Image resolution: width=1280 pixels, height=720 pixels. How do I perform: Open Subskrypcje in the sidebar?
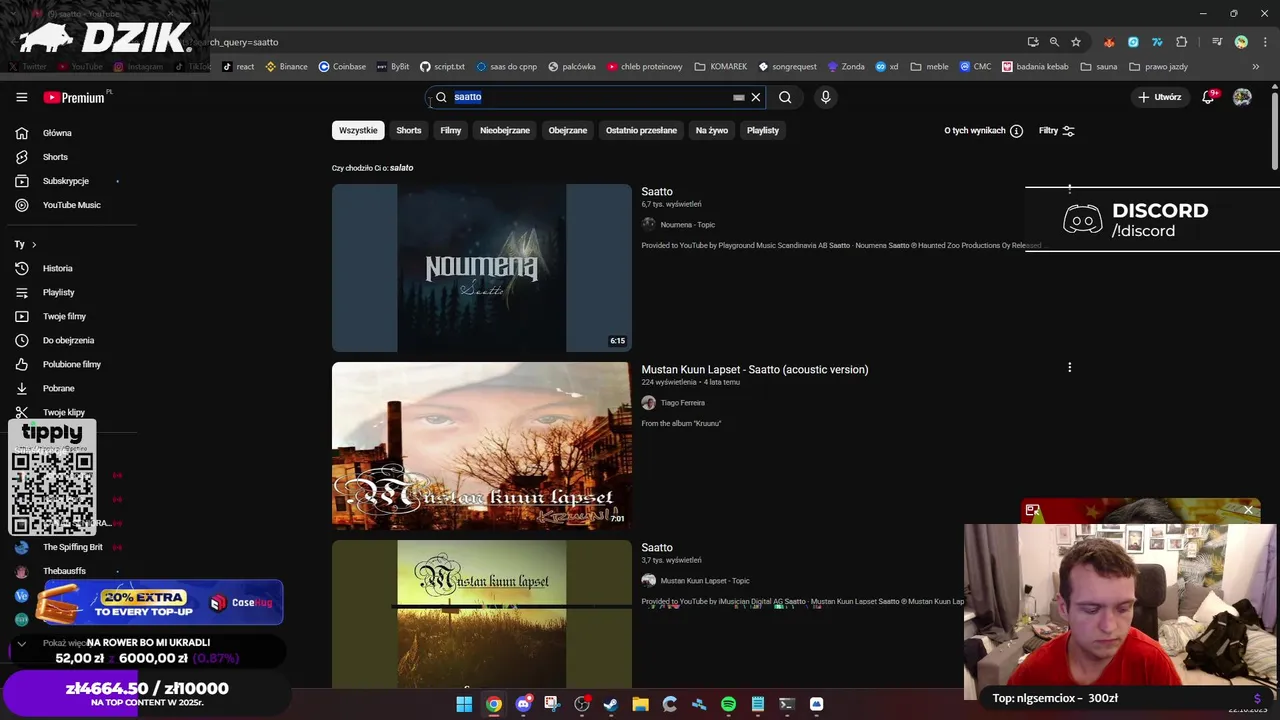click(68, 181)
